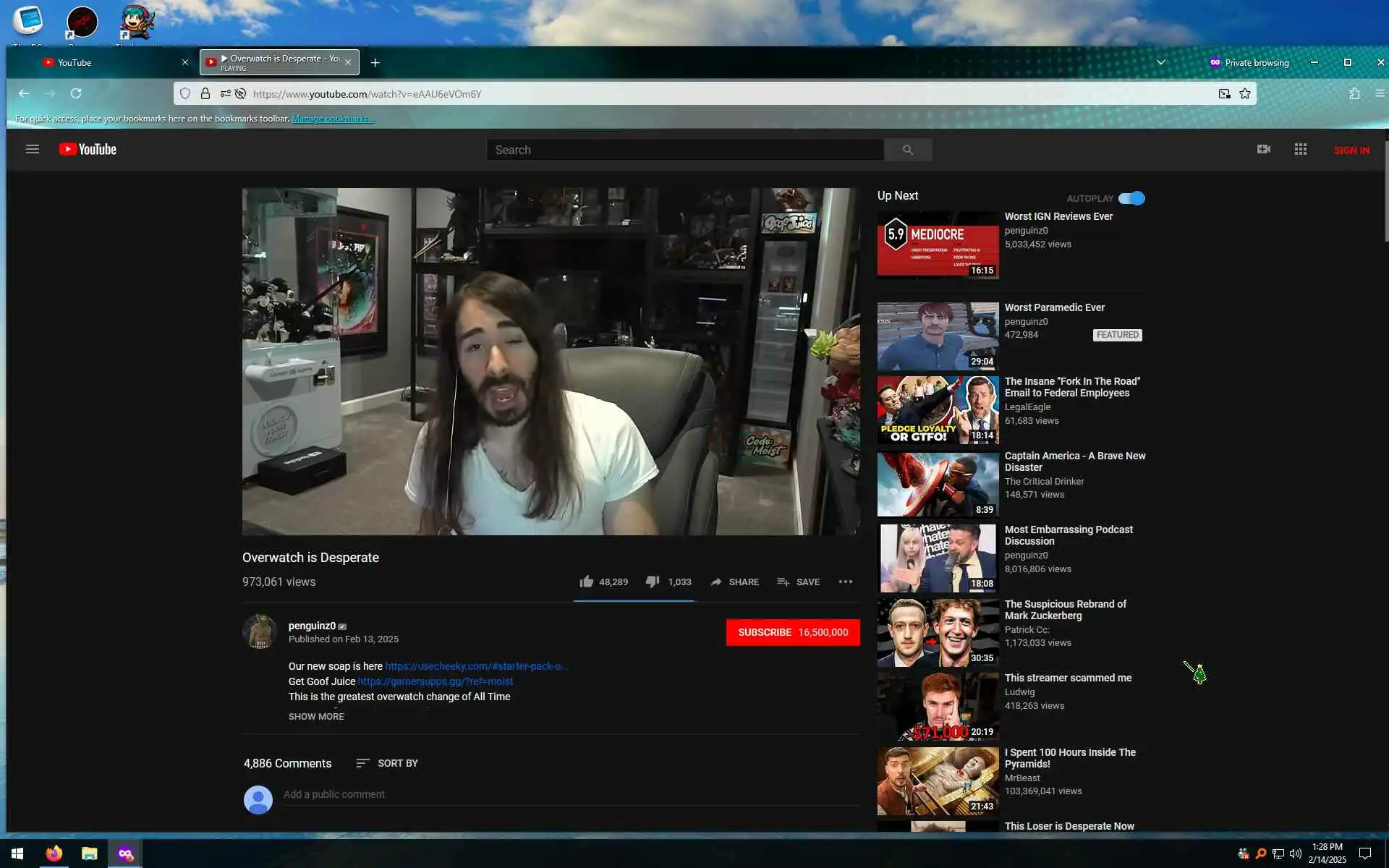Open Worst IGN Reviews Ever thumbnail

(x=938, y=244)
